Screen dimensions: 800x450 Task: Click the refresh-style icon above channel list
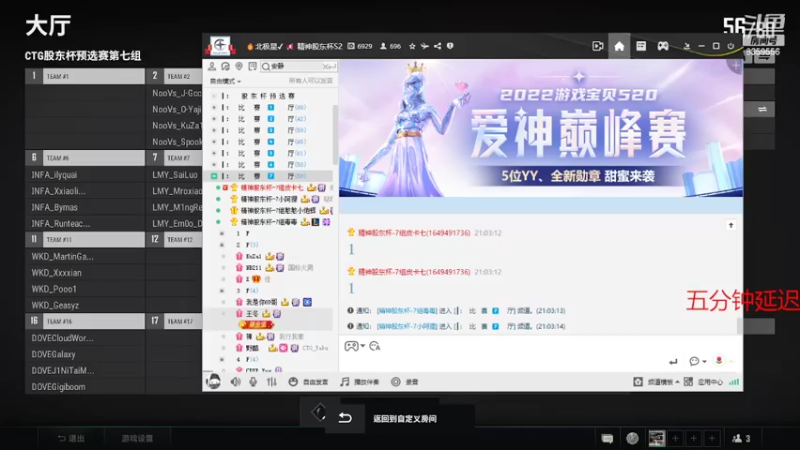226,66
